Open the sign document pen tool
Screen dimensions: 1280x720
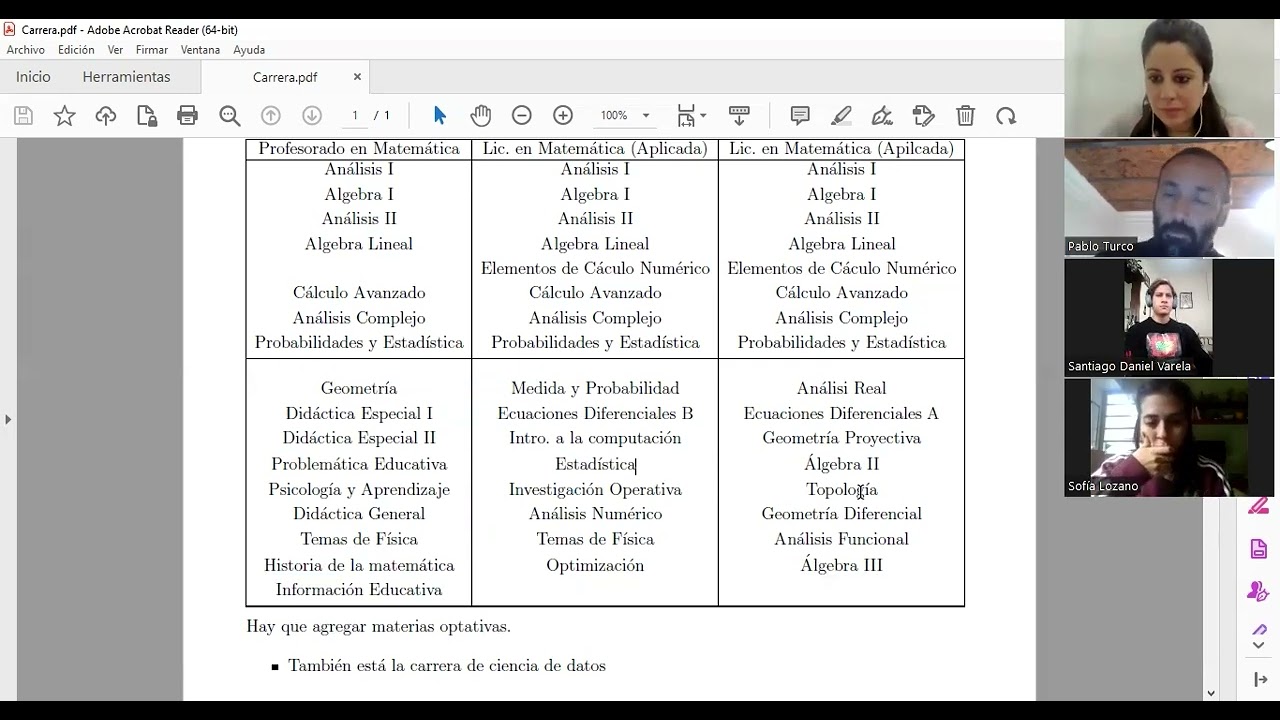pos(882,116)
